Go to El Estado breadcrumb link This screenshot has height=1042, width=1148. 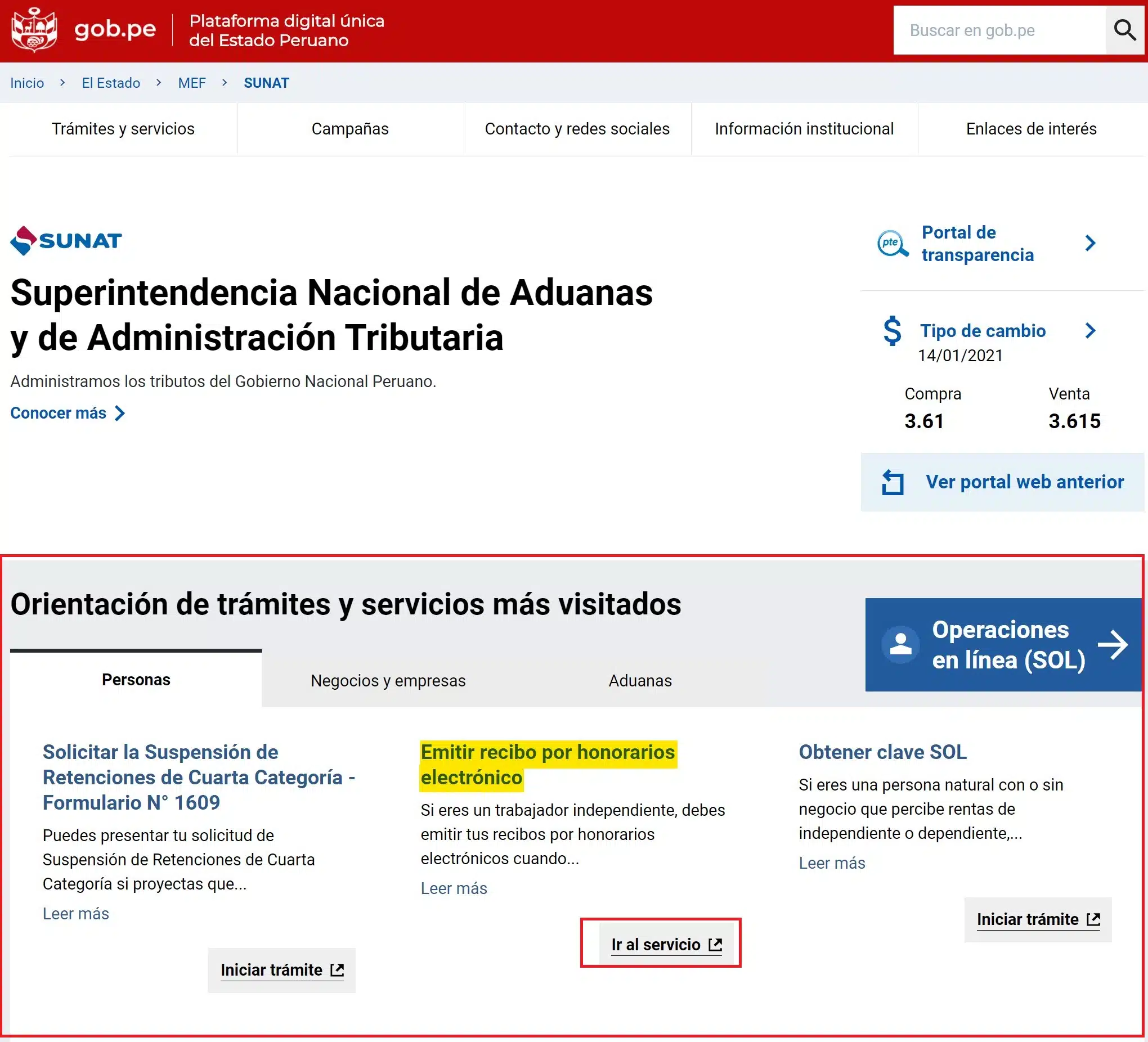[111, 83]
